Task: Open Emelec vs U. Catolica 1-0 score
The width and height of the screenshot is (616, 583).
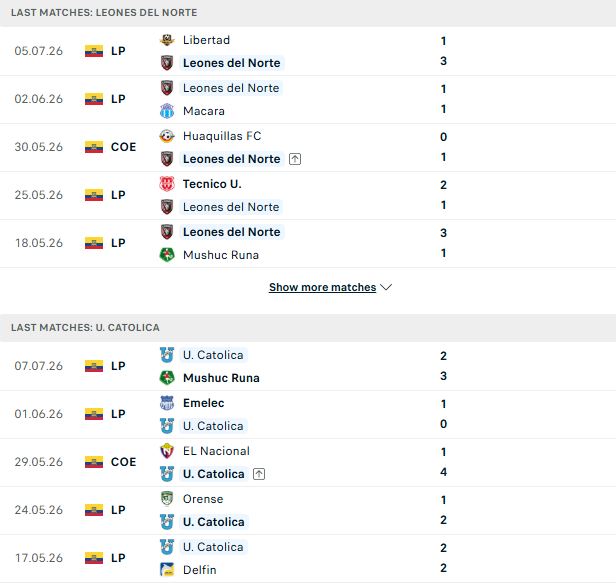Action: click(x=443, y=414)
